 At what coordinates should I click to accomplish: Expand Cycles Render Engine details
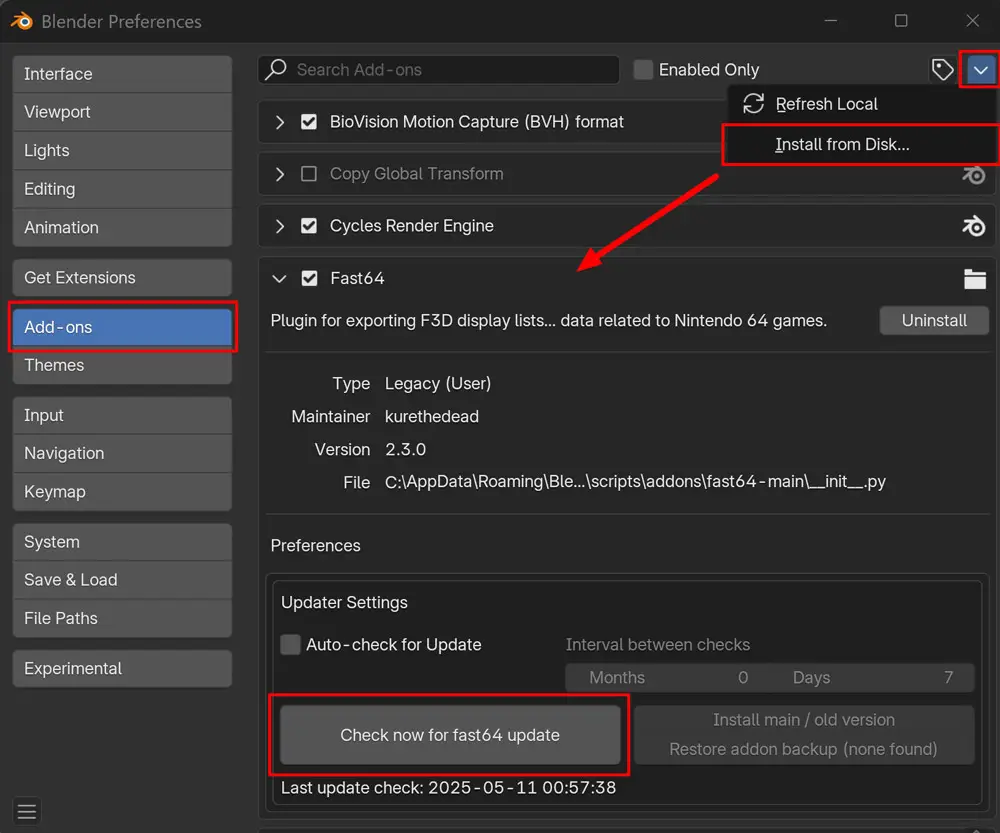pos(279,226)
